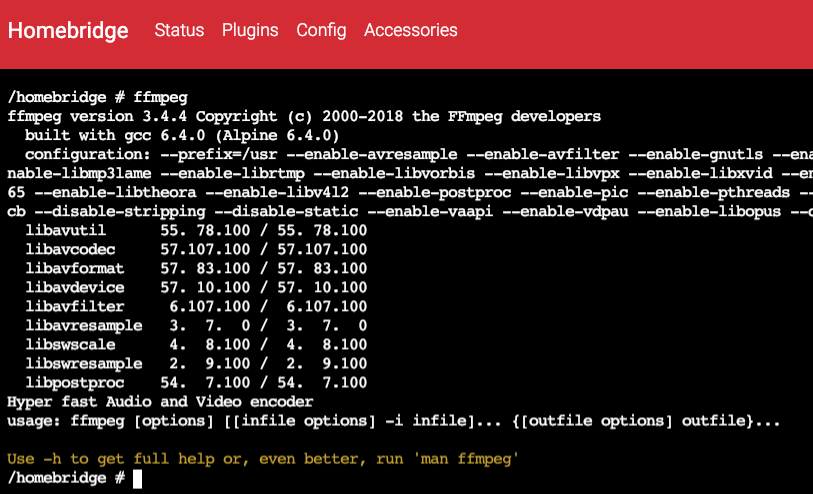Screen dimensions: 813x494
Task: Click the configuration --prefix=/usr text
Action: 151,154
